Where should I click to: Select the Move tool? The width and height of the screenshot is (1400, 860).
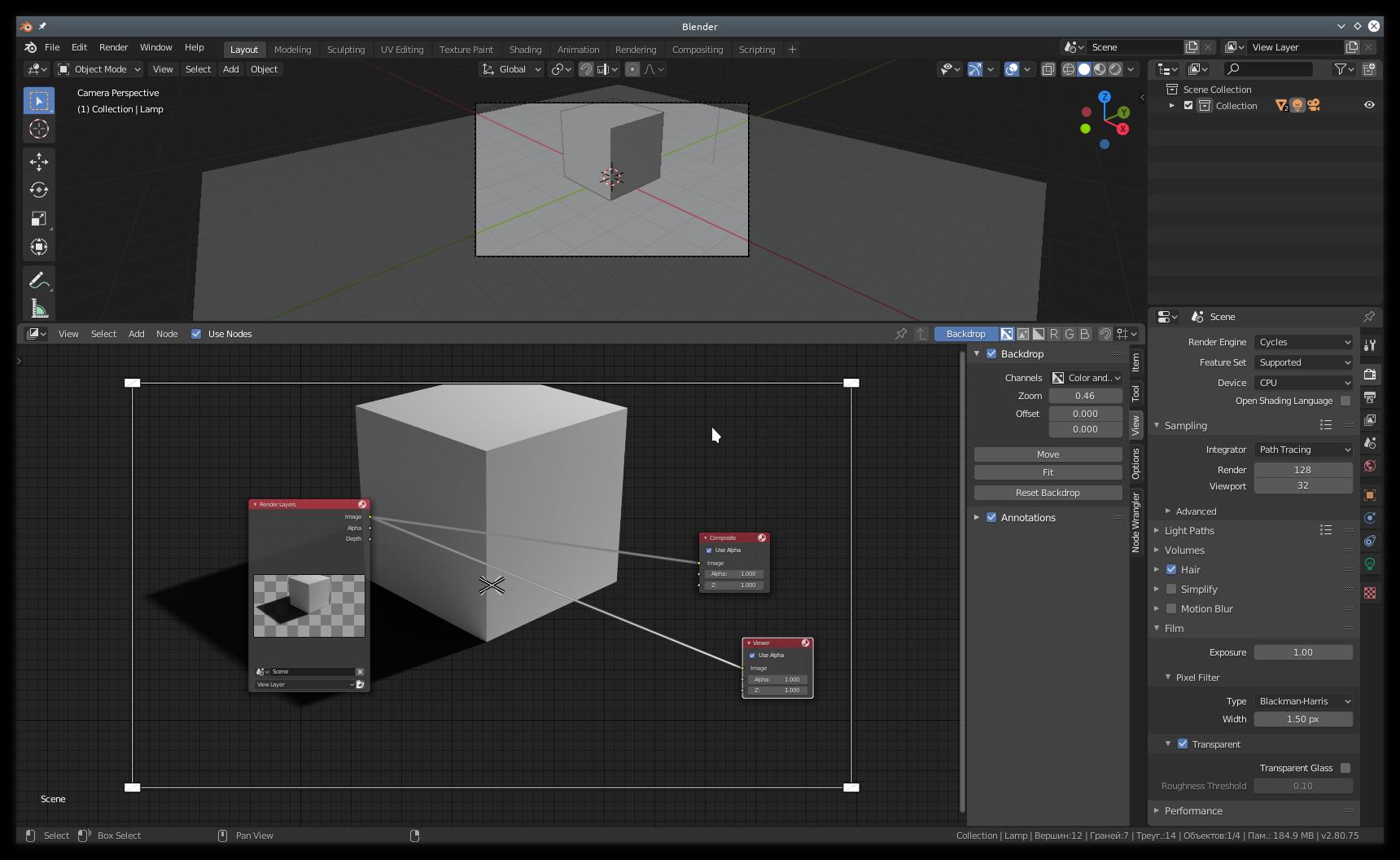click(x=38, y=162)
